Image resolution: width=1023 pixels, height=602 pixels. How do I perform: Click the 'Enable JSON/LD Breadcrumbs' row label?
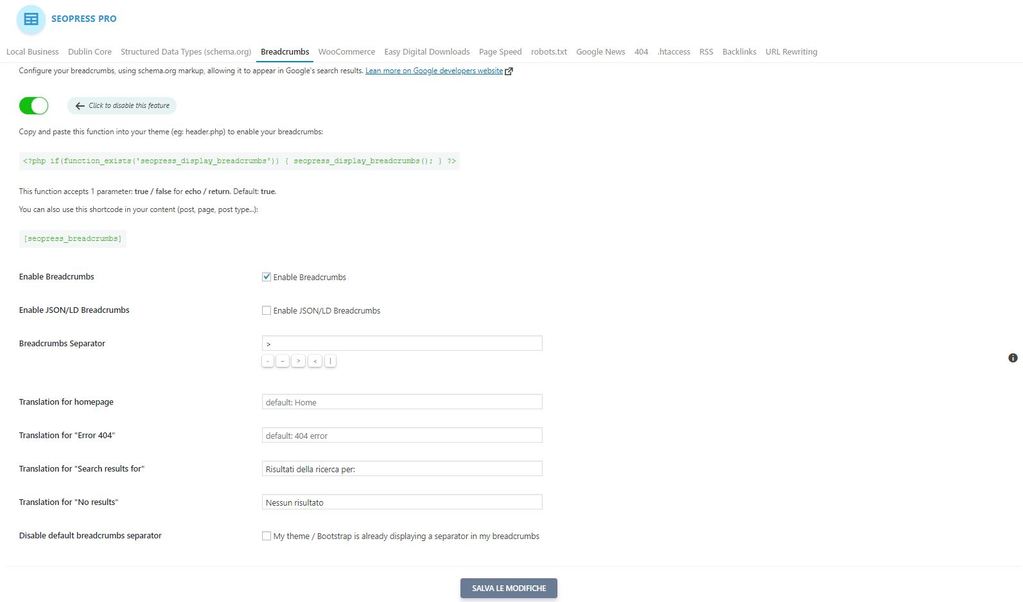click(x=74, y=310)
